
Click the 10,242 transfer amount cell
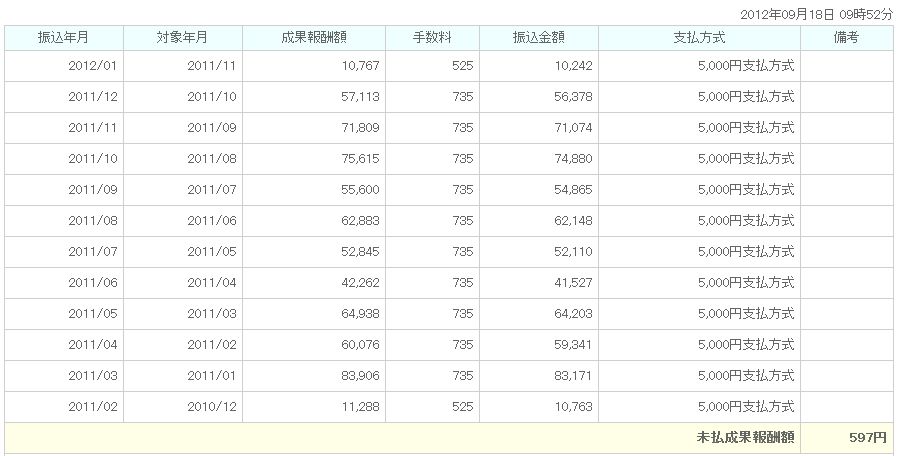[539, 66]
